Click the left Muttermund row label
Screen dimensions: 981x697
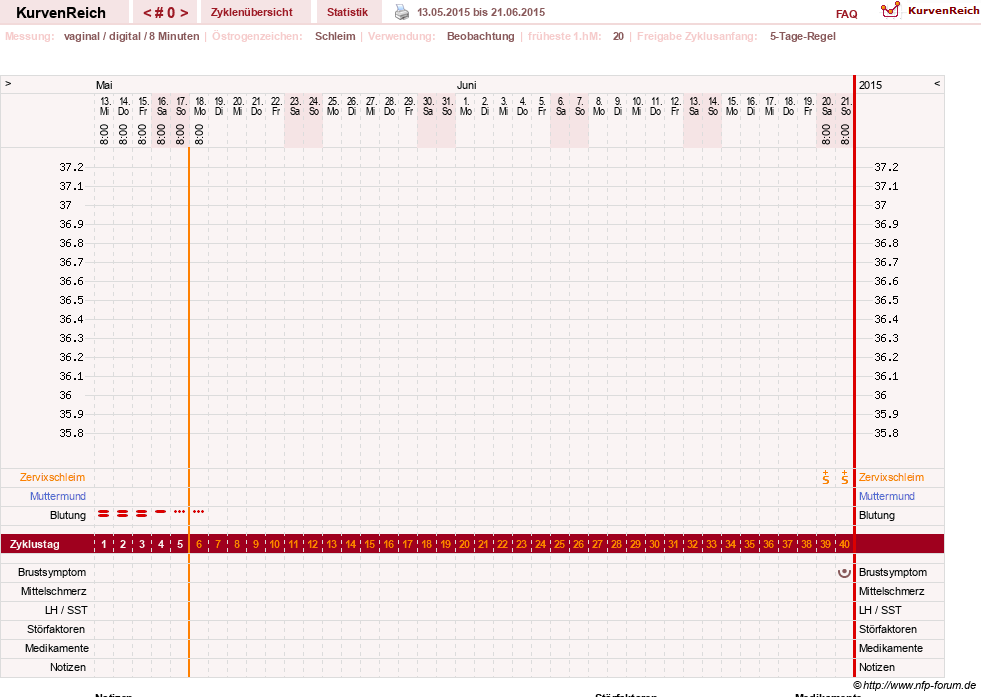(x=58, y=496)
